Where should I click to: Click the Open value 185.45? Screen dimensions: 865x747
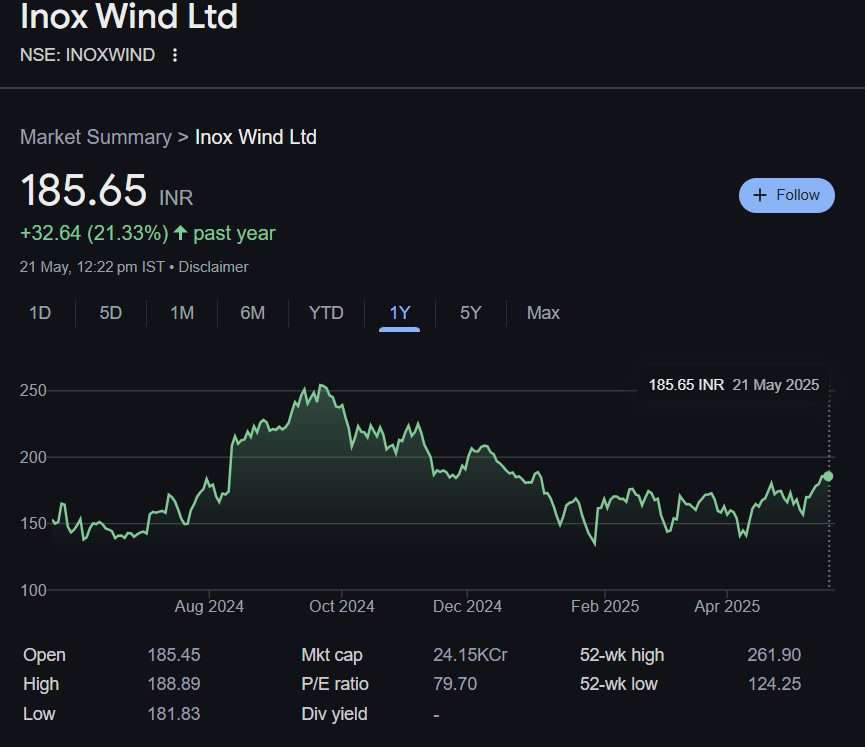(174, 655)
